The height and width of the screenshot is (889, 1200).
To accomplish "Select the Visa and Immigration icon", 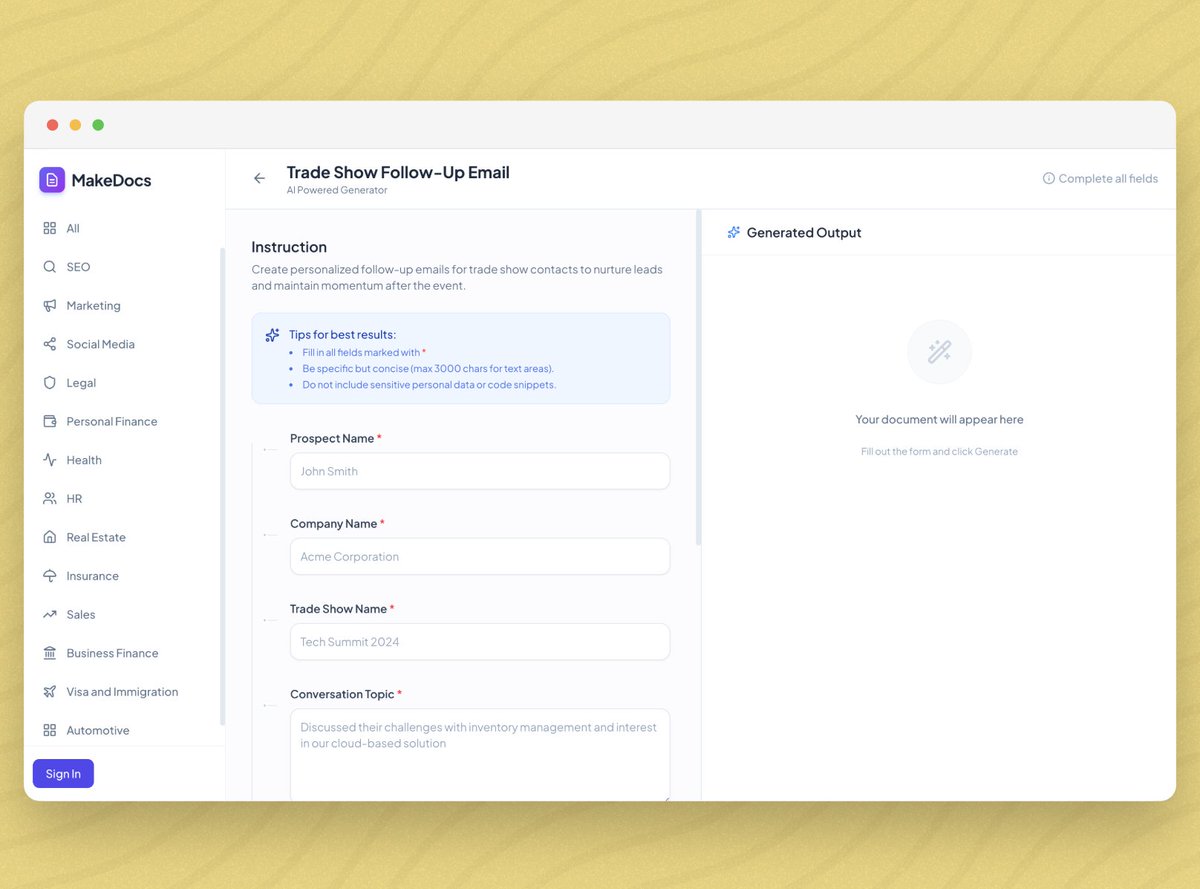I will [x=50, y=691].
